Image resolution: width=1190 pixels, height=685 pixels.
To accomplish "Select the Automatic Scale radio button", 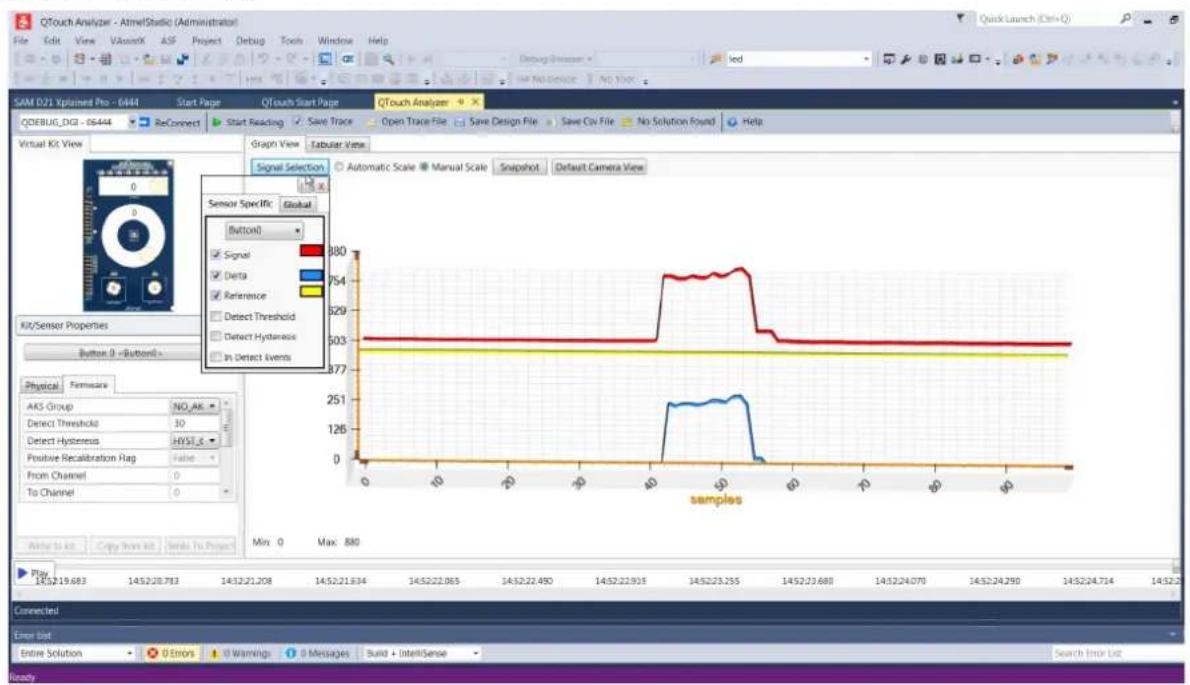I will pos(339,167).
